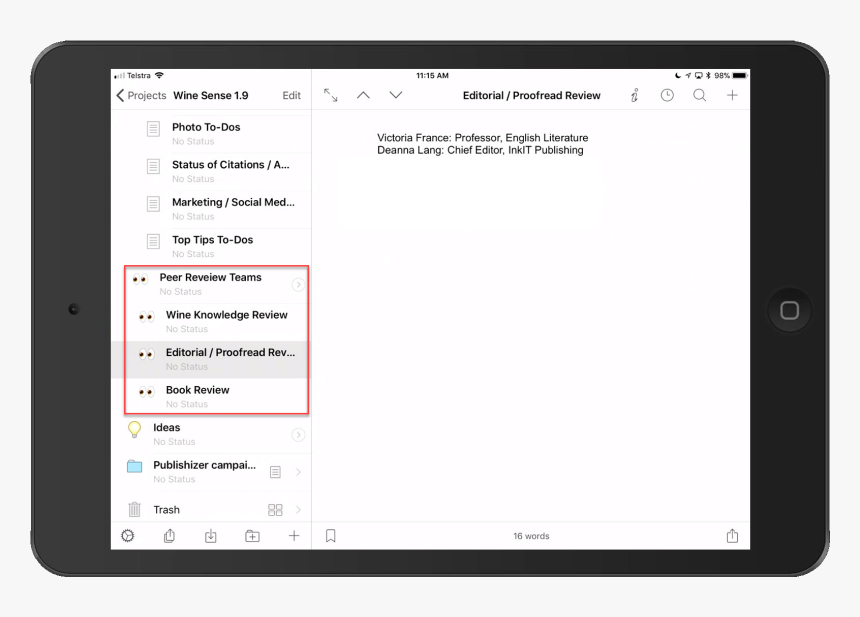Add a new folder with the folder-plus icon

(252, 536)
